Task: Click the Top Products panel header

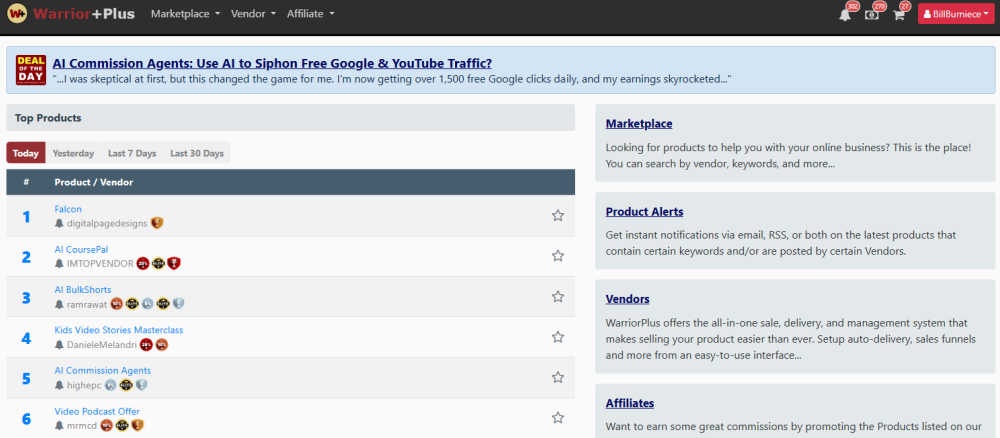Action: coord(290,118)
